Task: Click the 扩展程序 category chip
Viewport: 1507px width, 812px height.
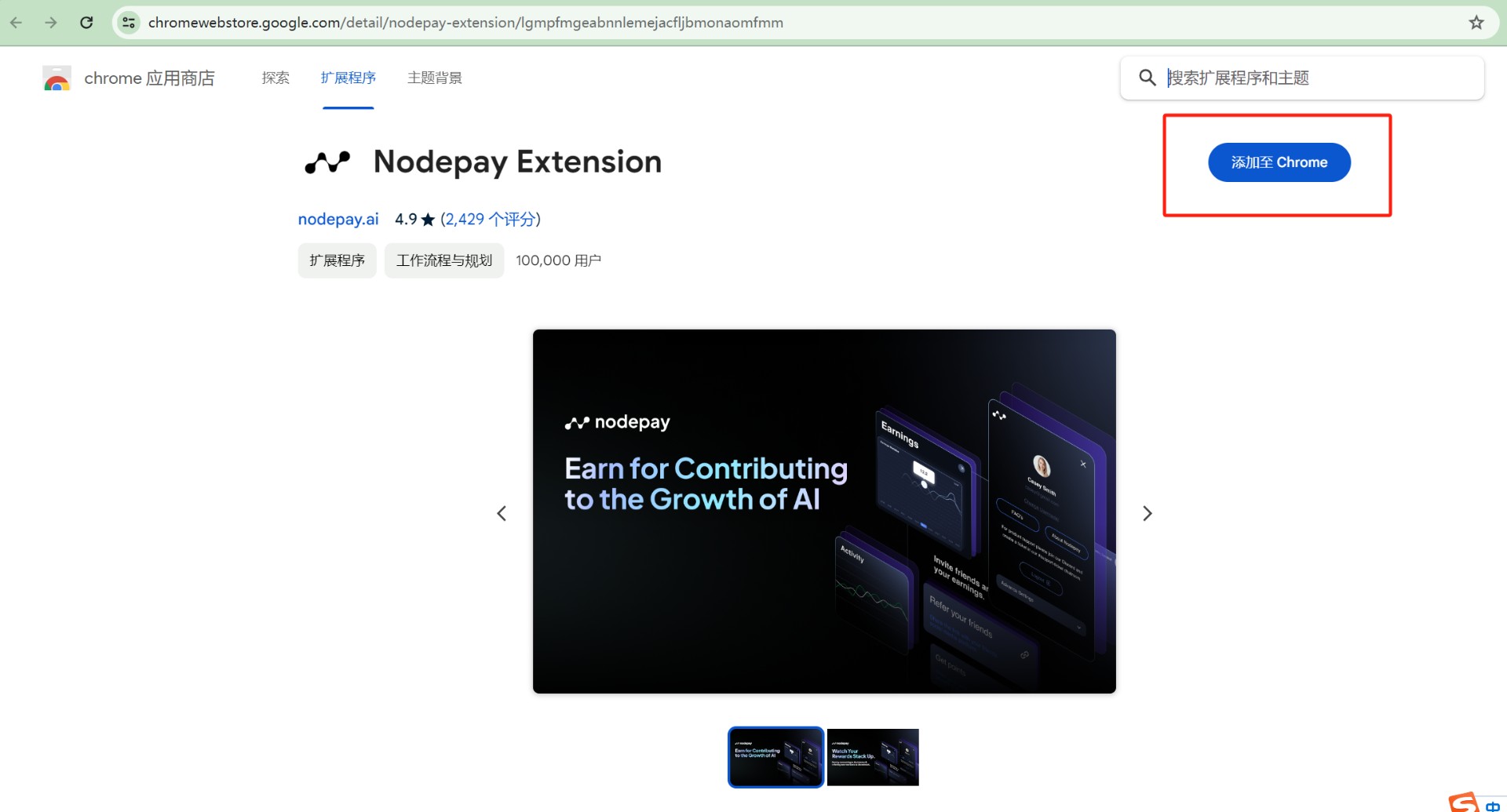Action: click(338, 260)
